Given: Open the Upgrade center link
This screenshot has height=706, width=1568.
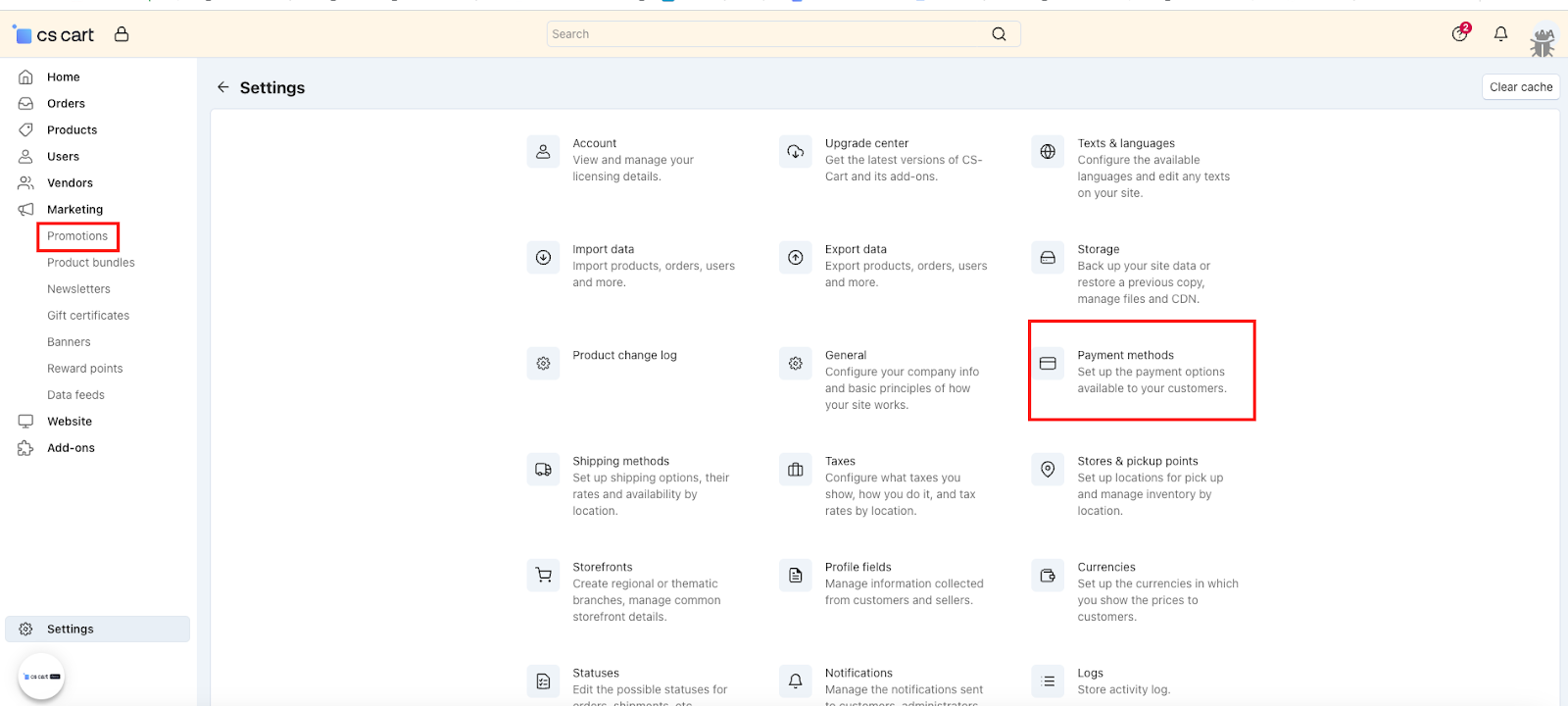Looking at the screenshot, I should (866, 143).
